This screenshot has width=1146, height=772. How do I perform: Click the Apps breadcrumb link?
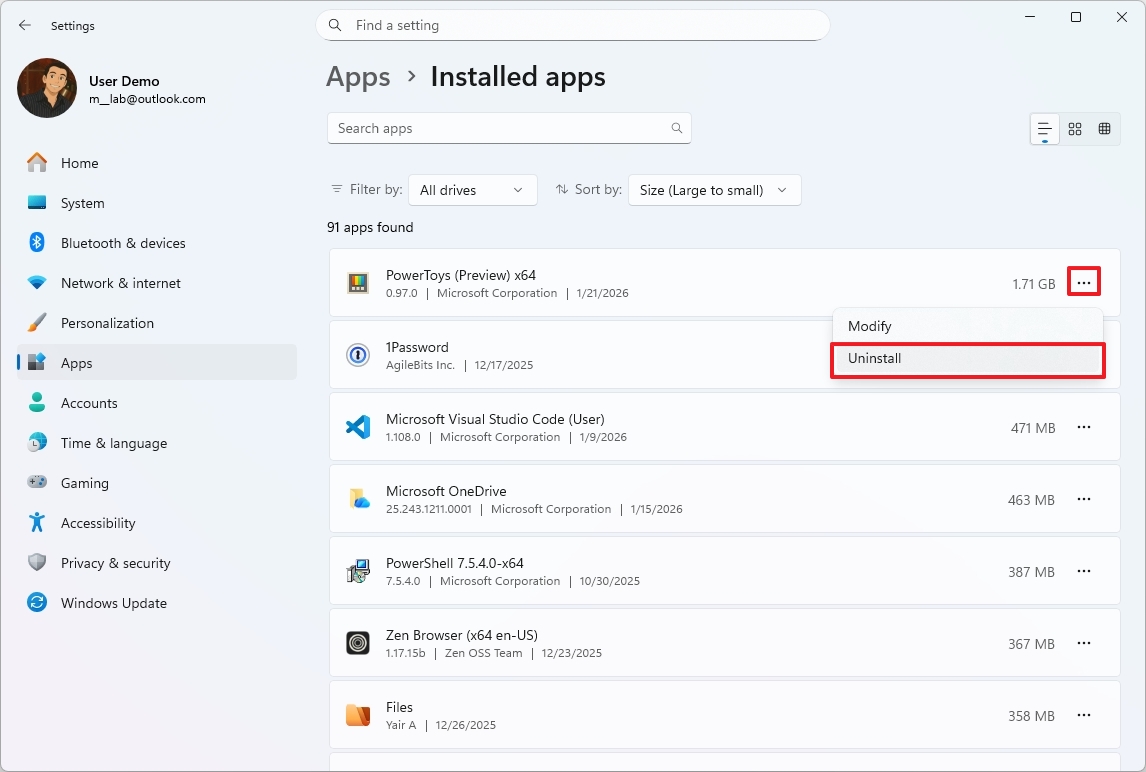(x=358, y=76)
